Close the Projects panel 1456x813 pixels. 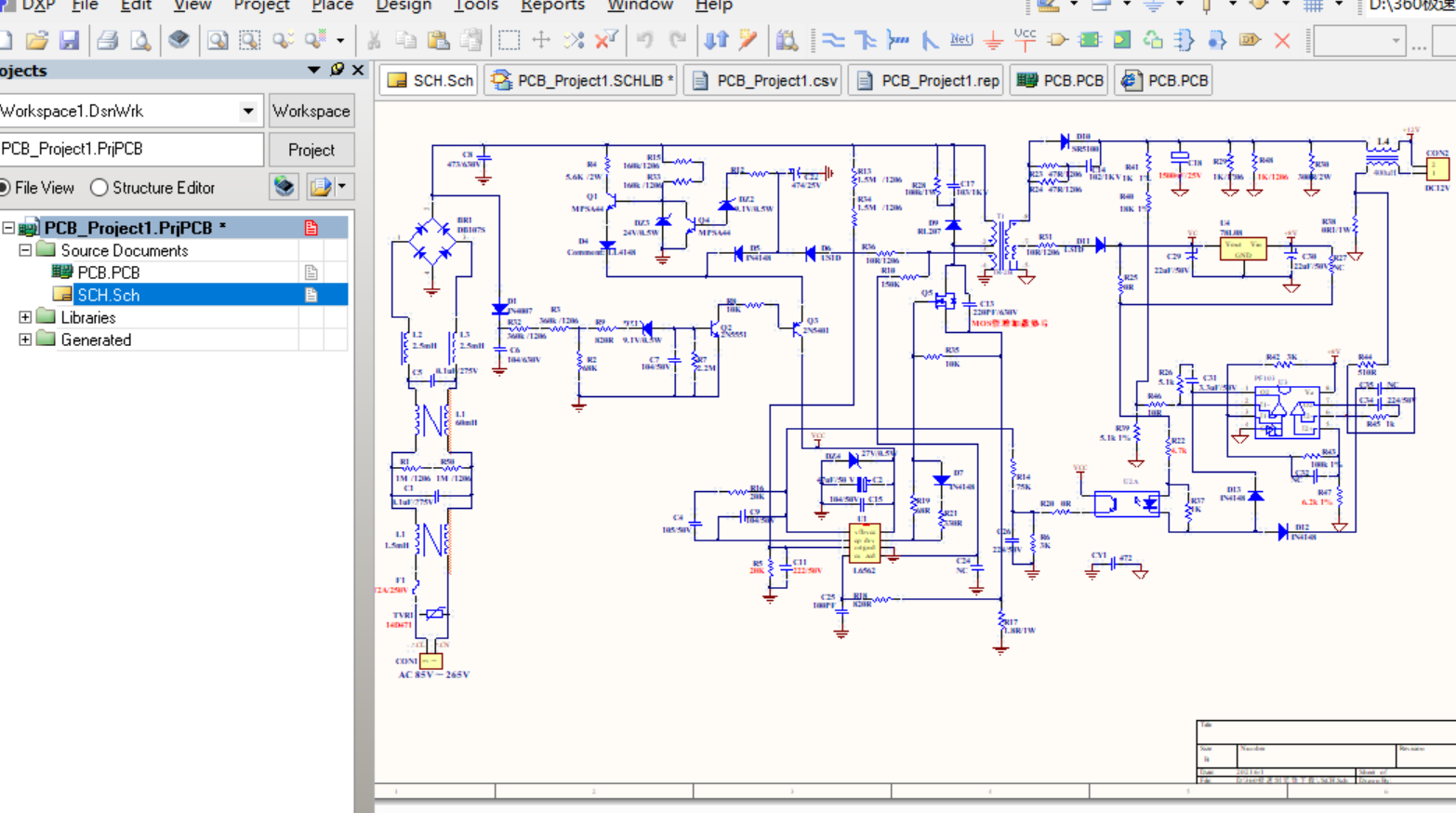coord(358,70)
